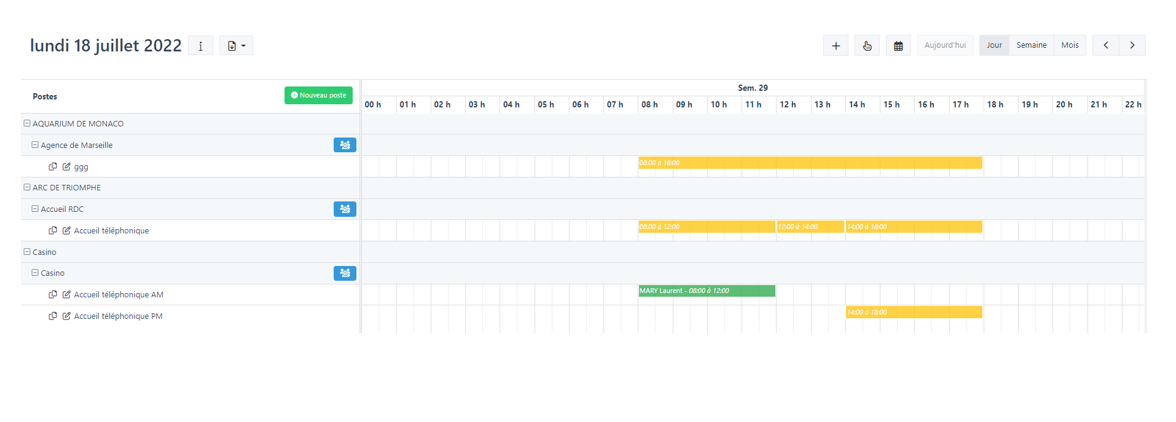Switch to the Semaine view
The width and height of the screenshot is (1176, 422).
coord(1031,46)
